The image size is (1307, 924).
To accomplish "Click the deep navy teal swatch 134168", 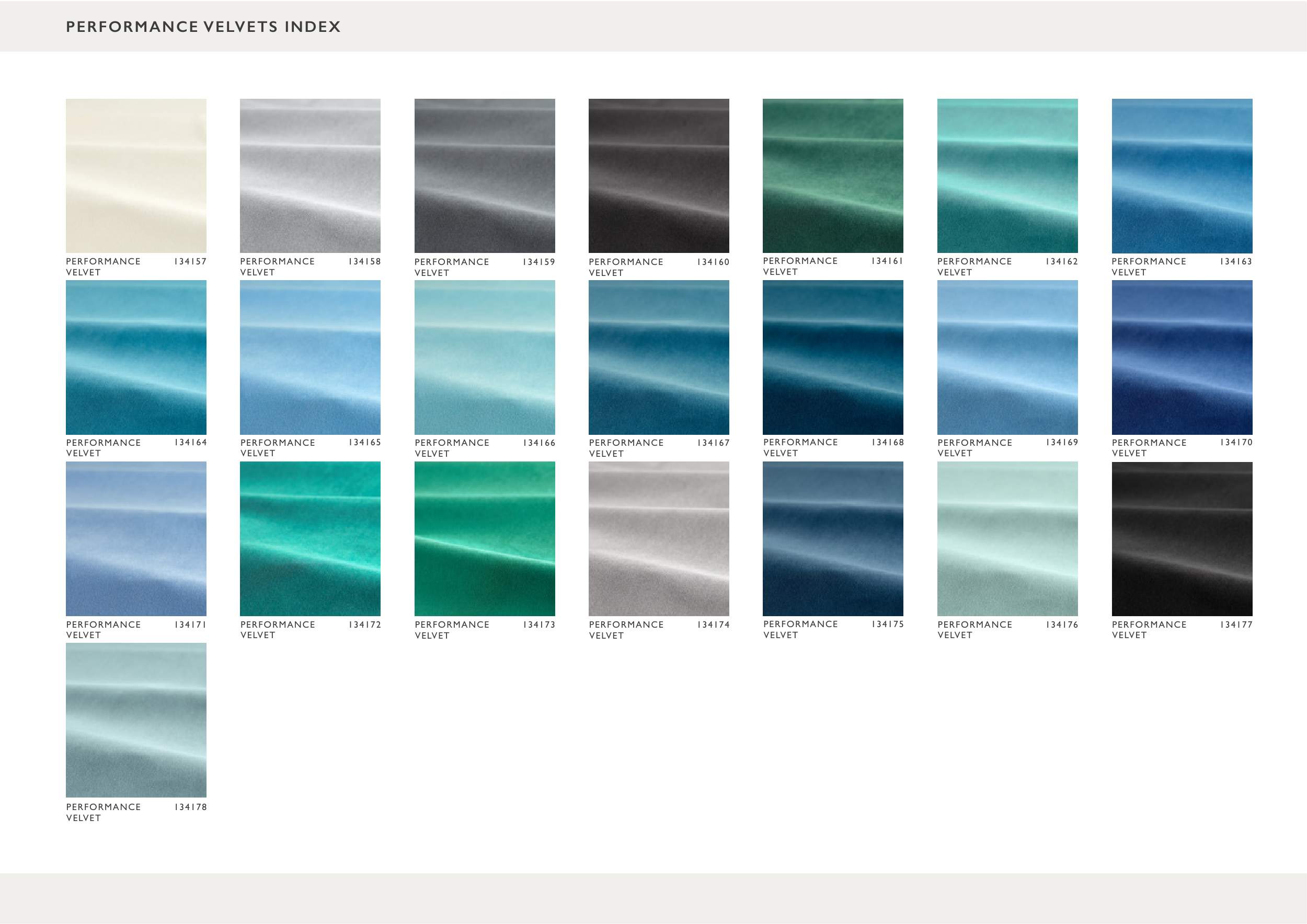I will point(833,357).
